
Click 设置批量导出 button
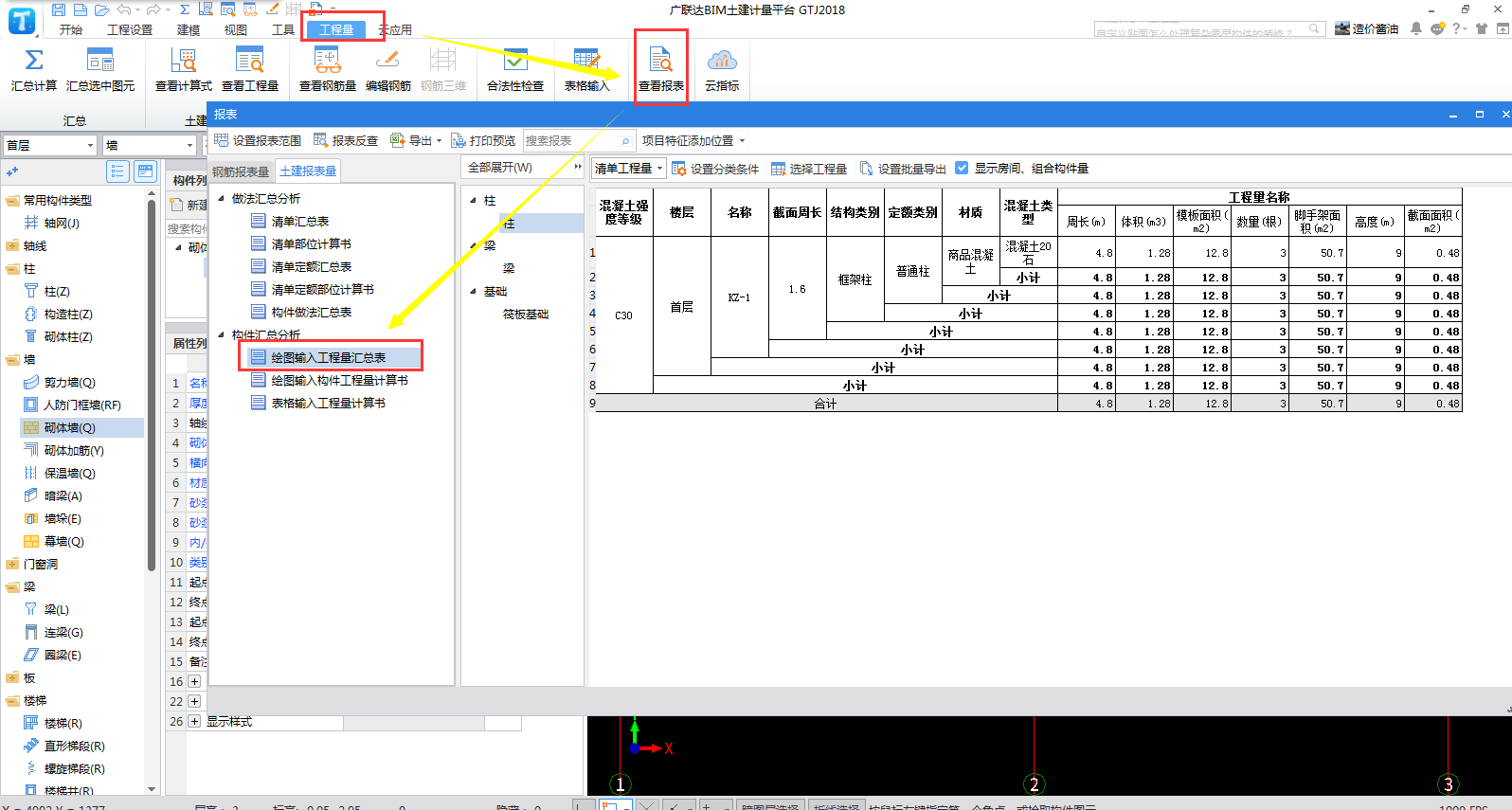point(903,169)
